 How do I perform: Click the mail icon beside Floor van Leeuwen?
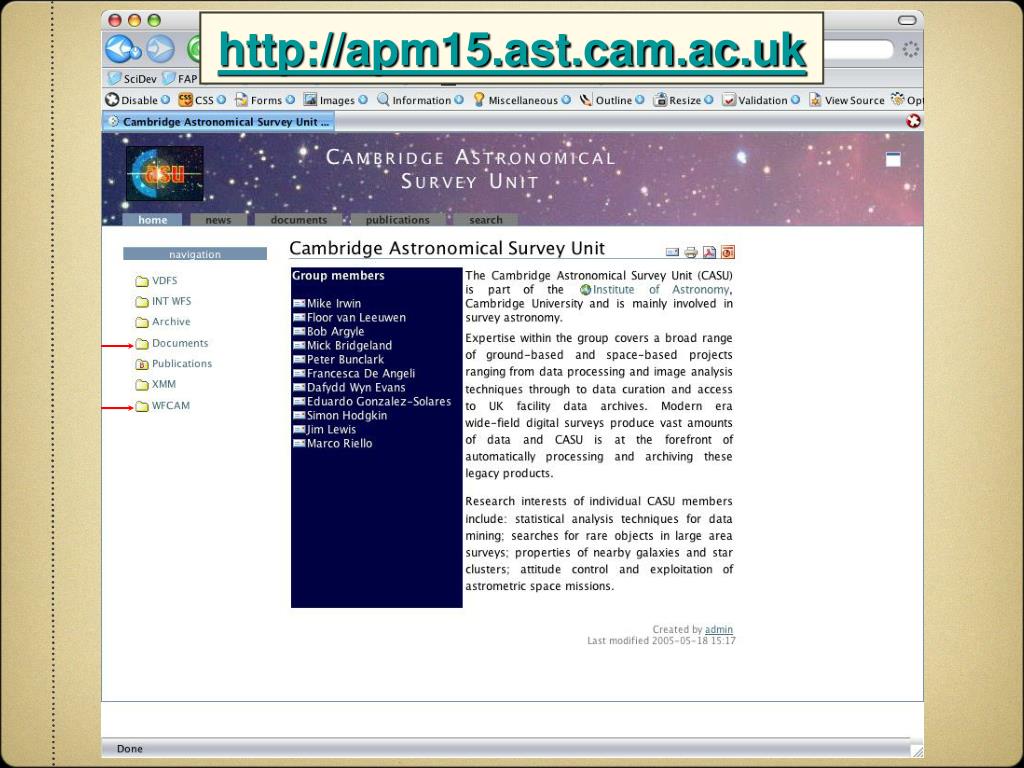pyautogui.click(x=299, y=317)
